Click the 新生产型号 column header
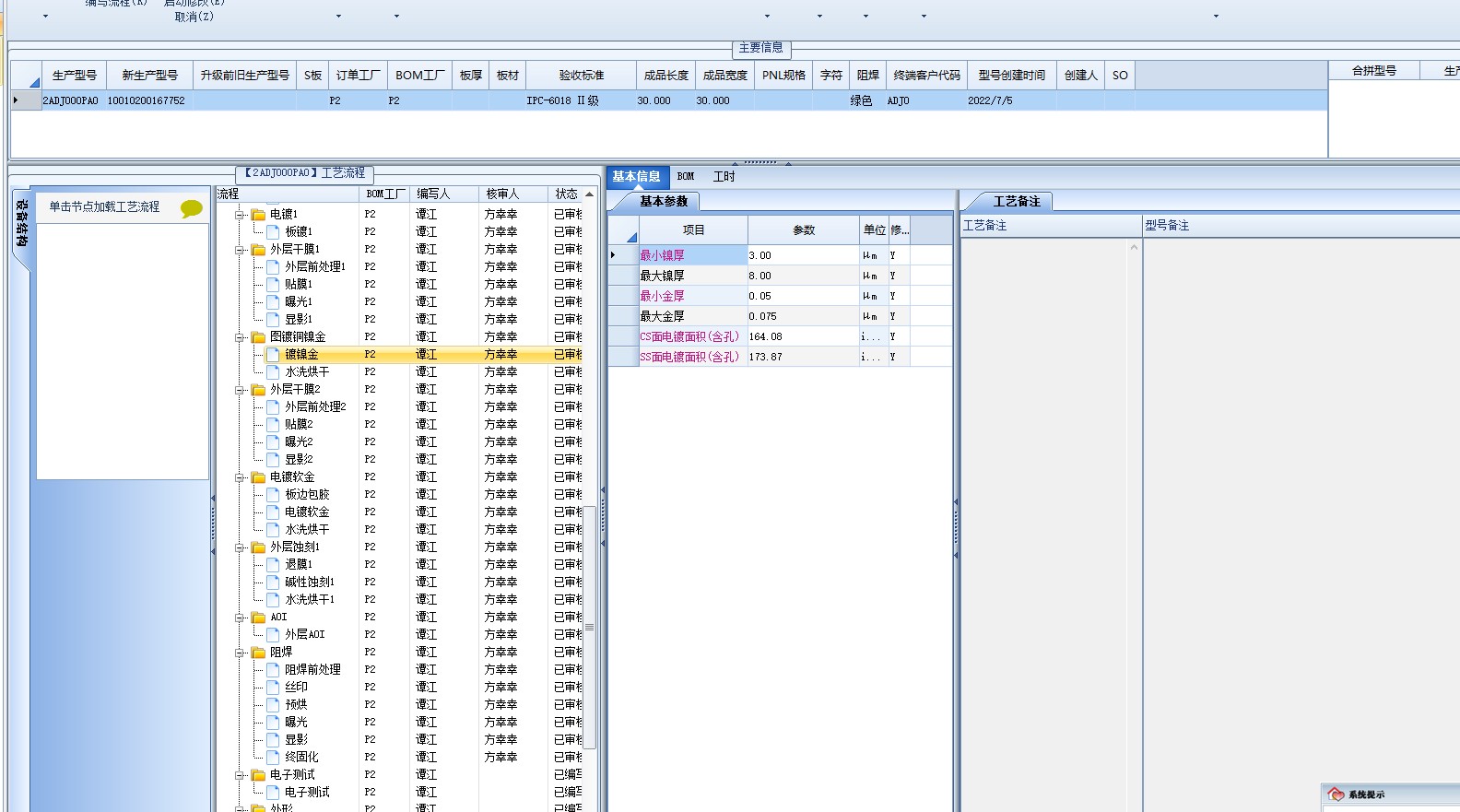This screenshot has height=812, width=1460. coord(149,76)
